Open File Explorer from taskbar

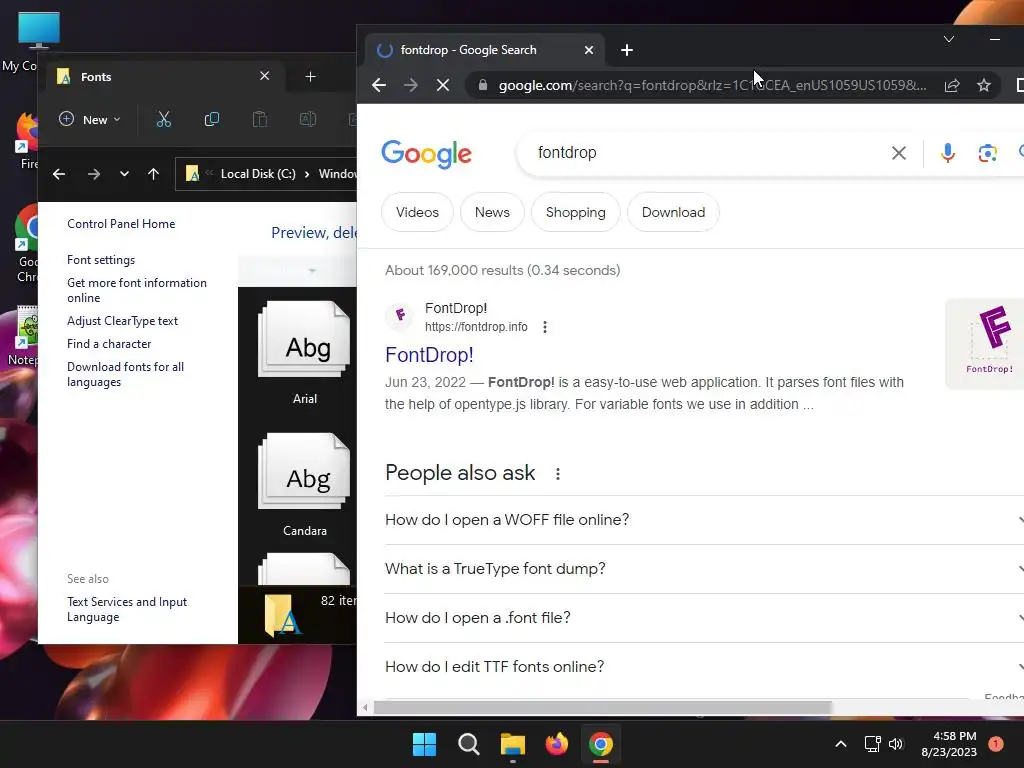coord(513,744)
